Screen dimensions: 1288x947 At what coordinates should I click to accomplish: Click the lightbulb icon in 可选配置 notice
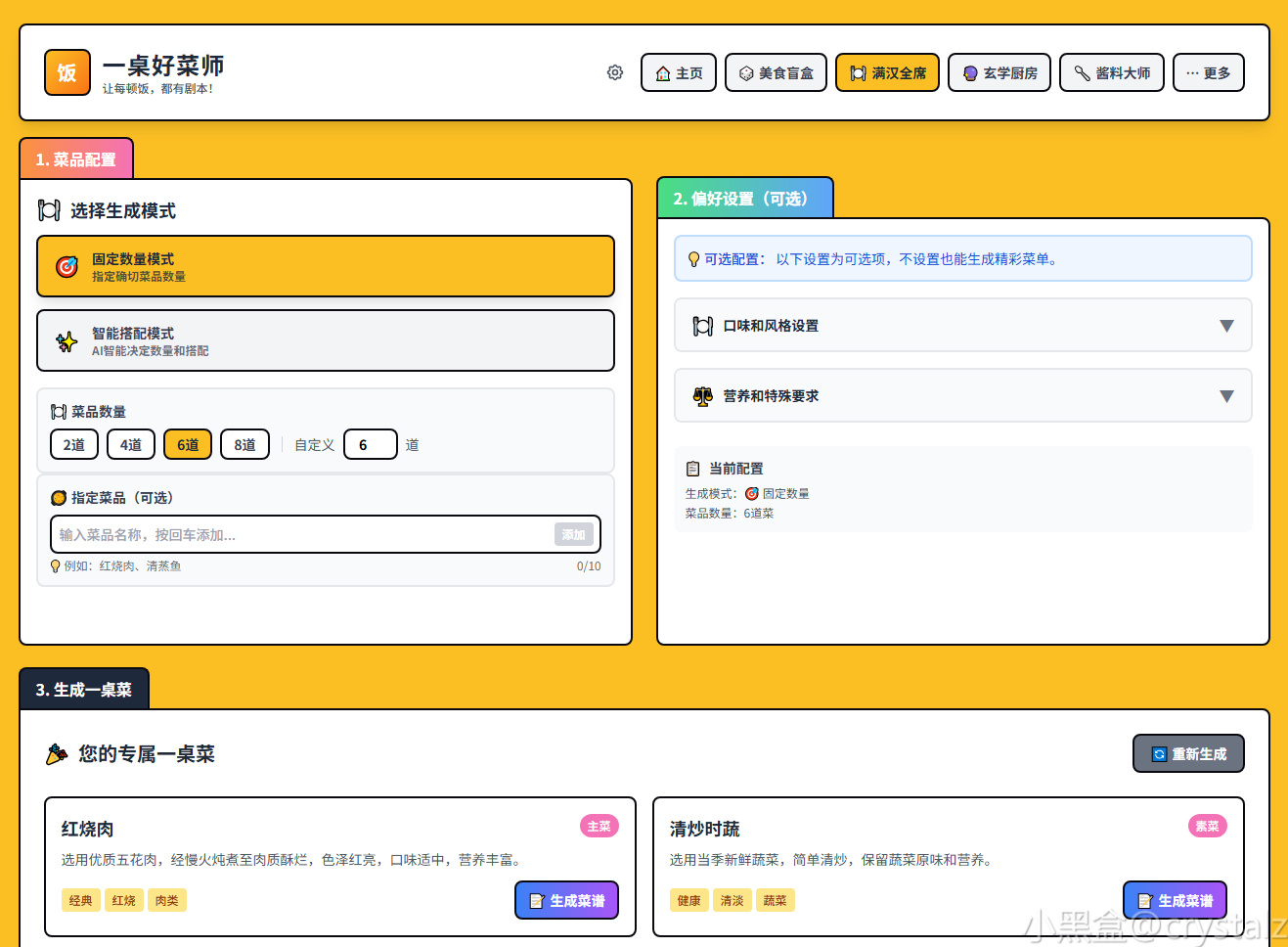(x=693, y=259)
